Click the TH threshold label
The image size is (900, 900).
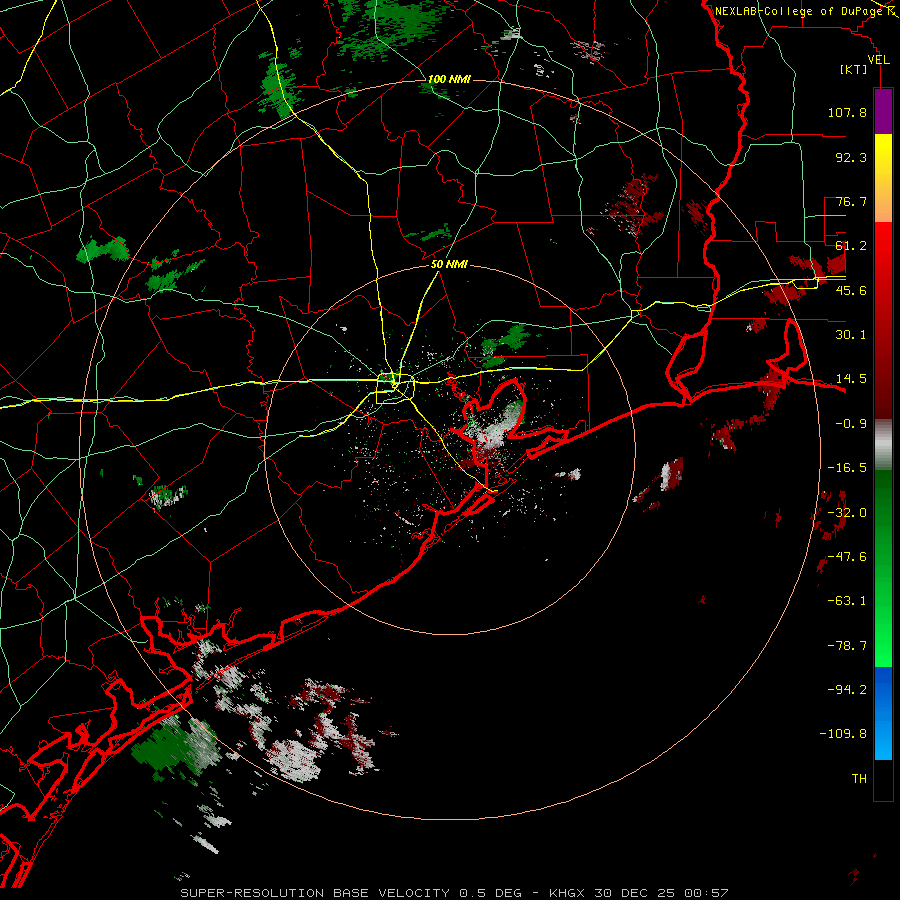point(859,779)
